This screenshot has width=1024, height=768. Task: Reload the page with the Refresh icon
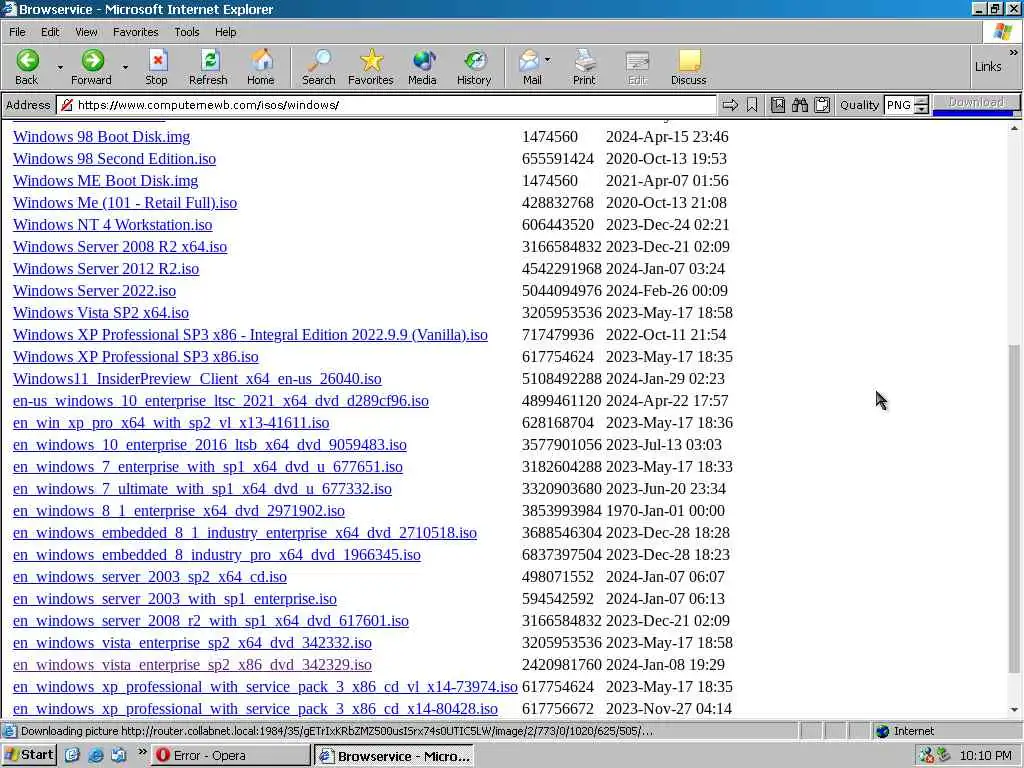coord(209,61)
